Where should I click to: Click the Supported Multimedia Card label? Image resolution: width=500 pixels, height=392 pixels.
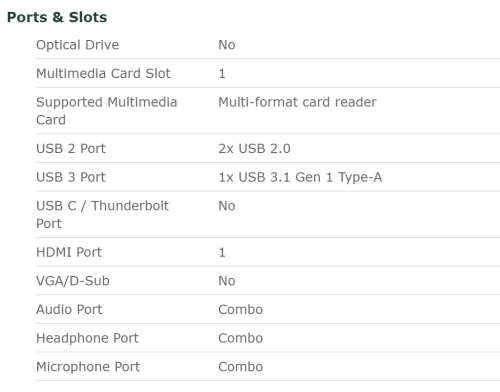pos(107,111)
